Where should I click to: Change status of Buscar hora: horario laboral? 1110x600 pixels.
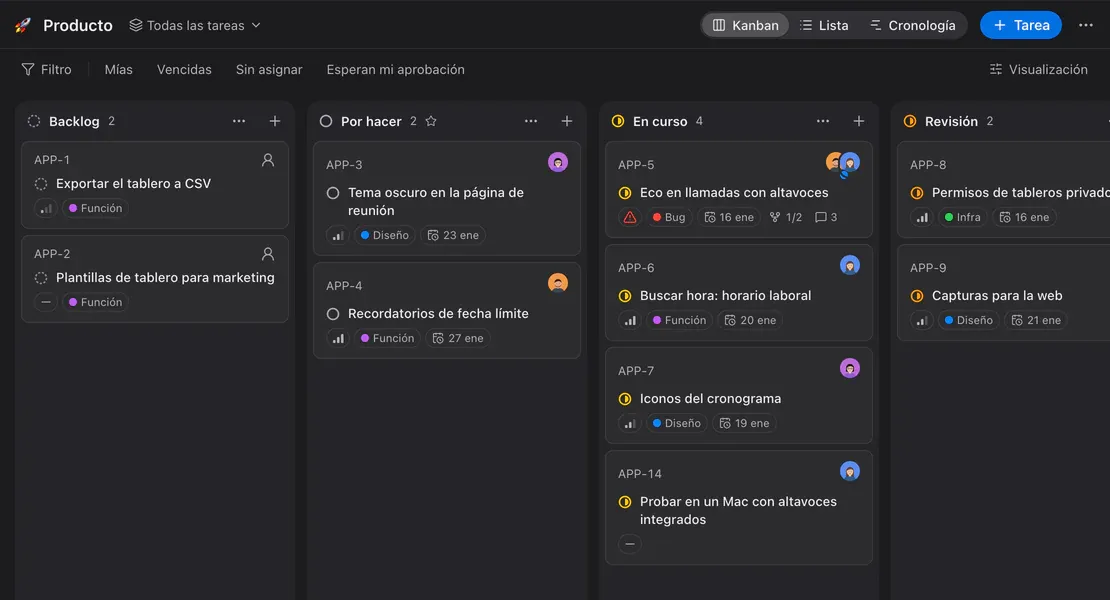[x=625, y=296]
